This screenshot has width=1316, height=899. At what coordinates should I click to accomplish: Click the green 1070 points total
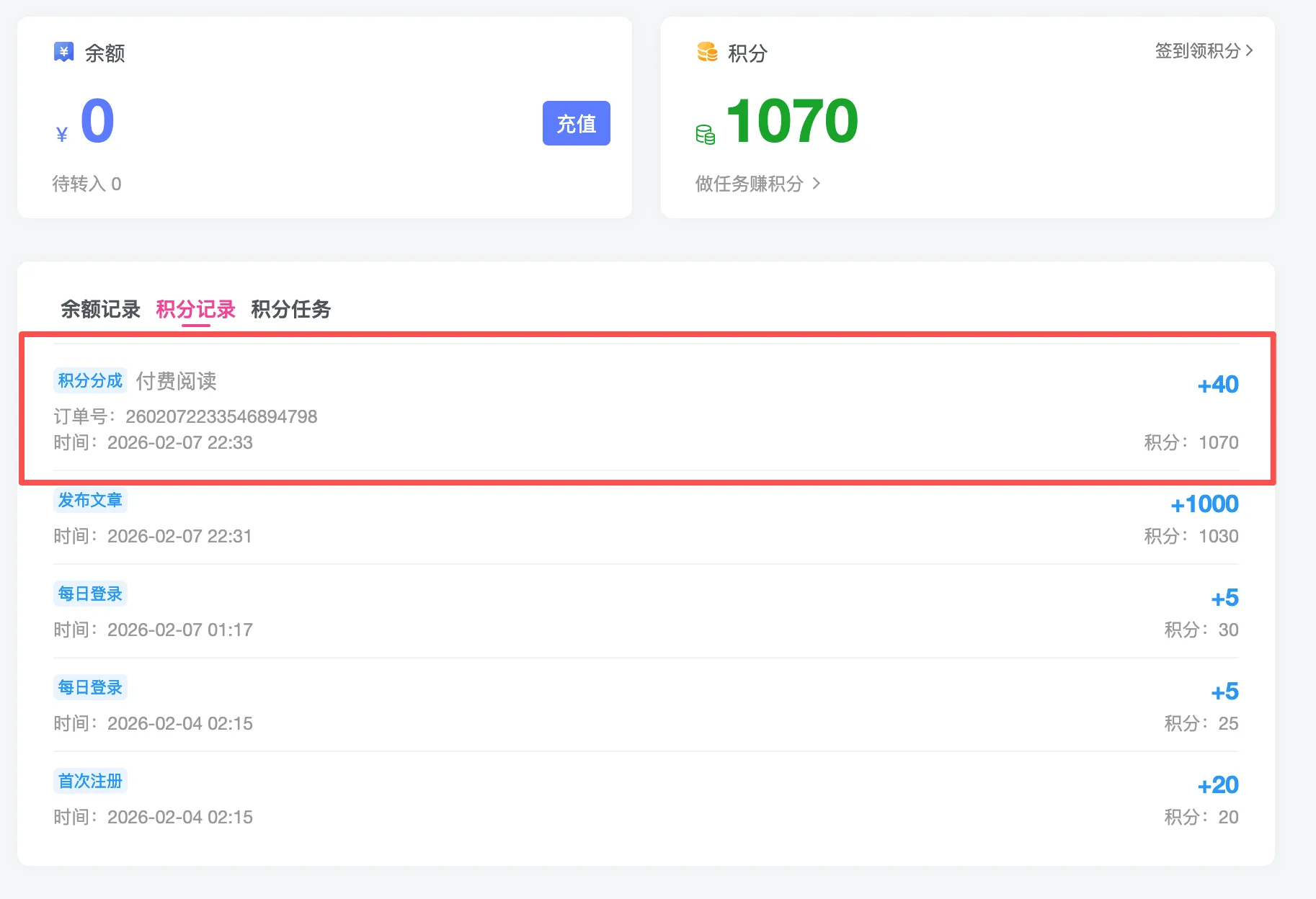tap(791, 120)
